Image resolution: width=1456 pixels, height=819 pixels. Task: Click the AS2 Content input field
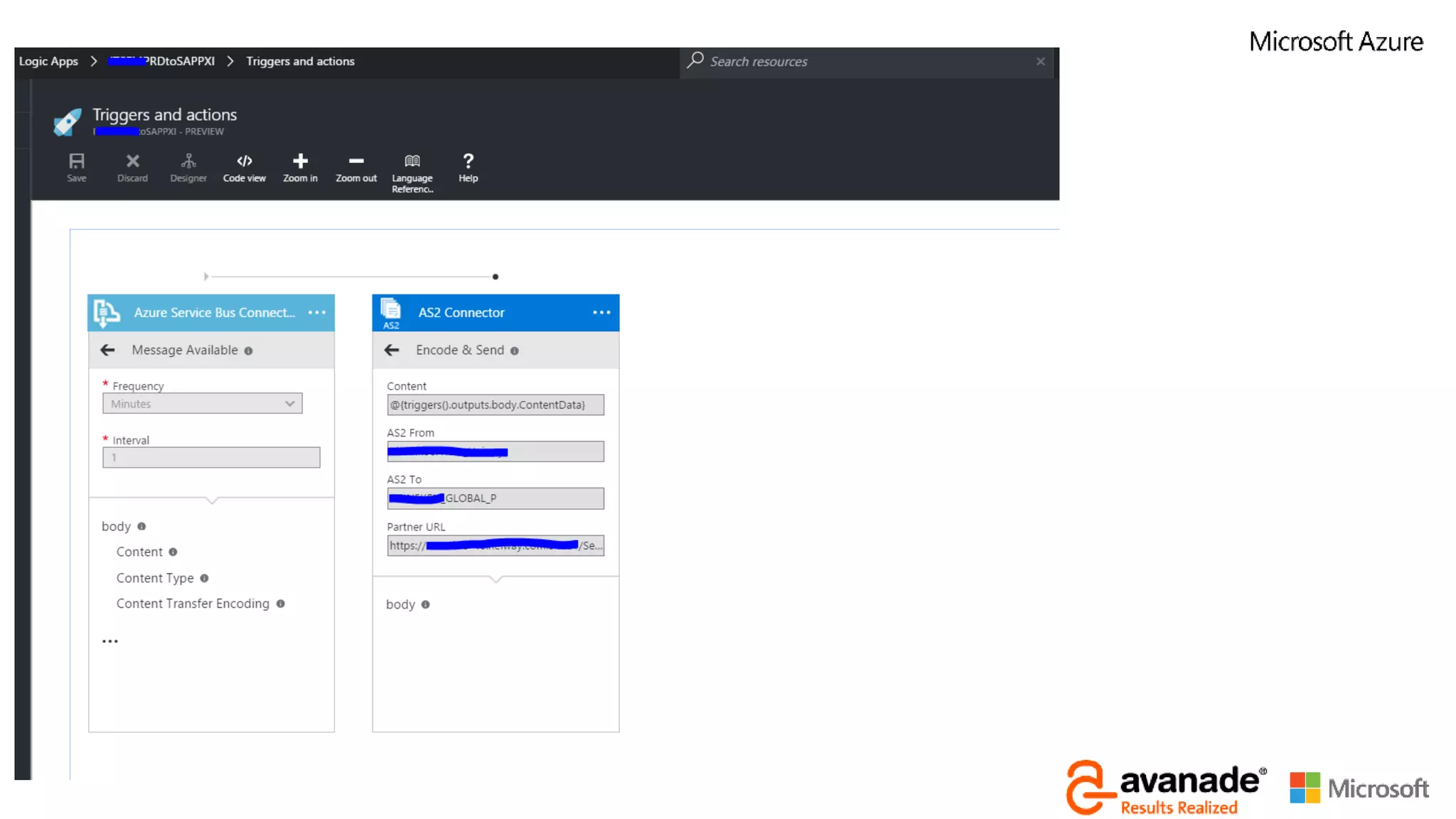496,405
